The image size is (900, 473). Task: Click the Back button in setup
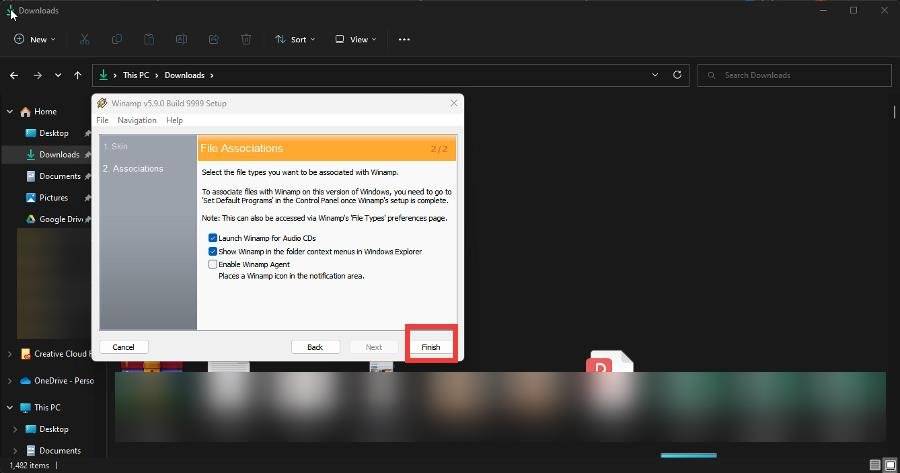pyautogui.click(x=315, y=347)
